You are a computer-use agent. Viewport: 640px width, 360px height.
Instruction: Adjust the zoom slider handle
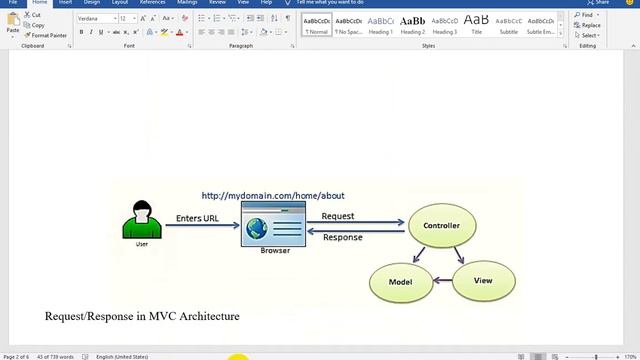(596, 357)
